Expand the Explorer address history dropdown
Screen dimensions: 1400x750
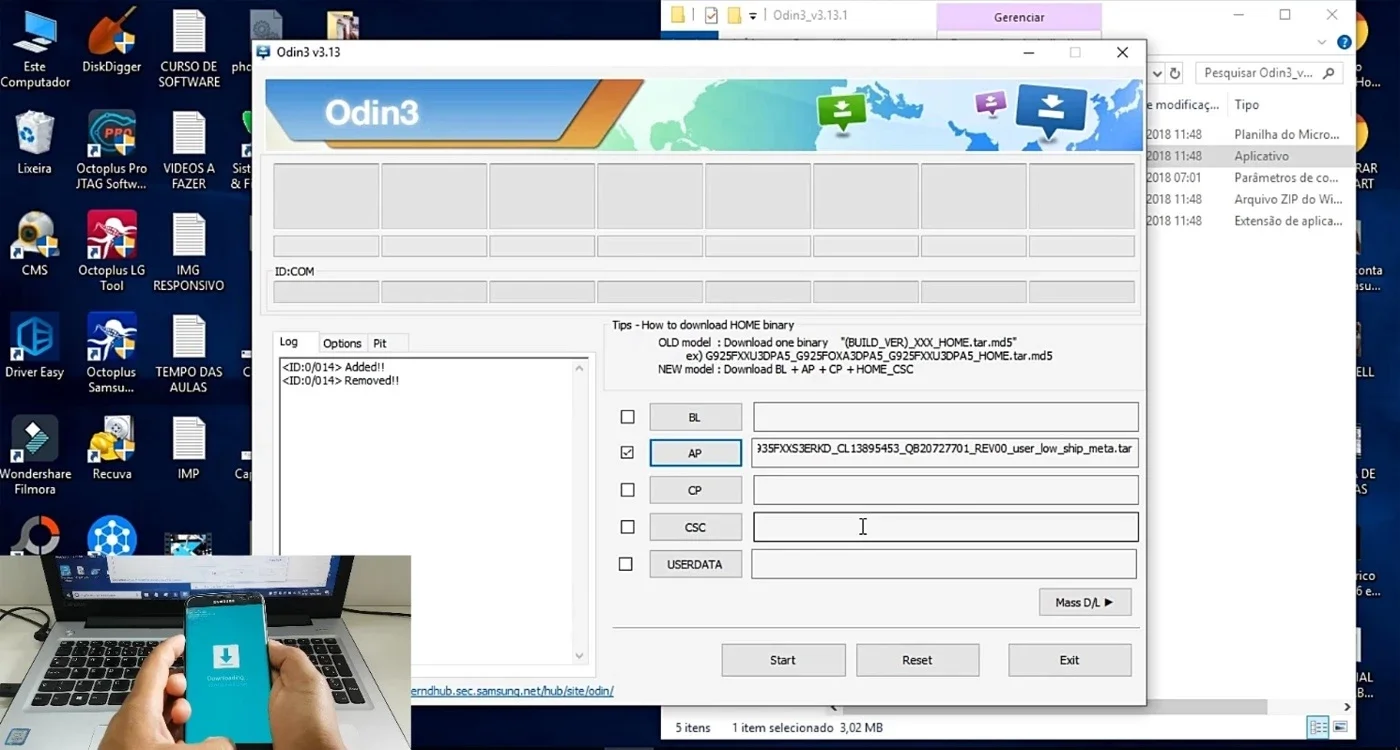pyautogui.click(x=1157, y=73)
